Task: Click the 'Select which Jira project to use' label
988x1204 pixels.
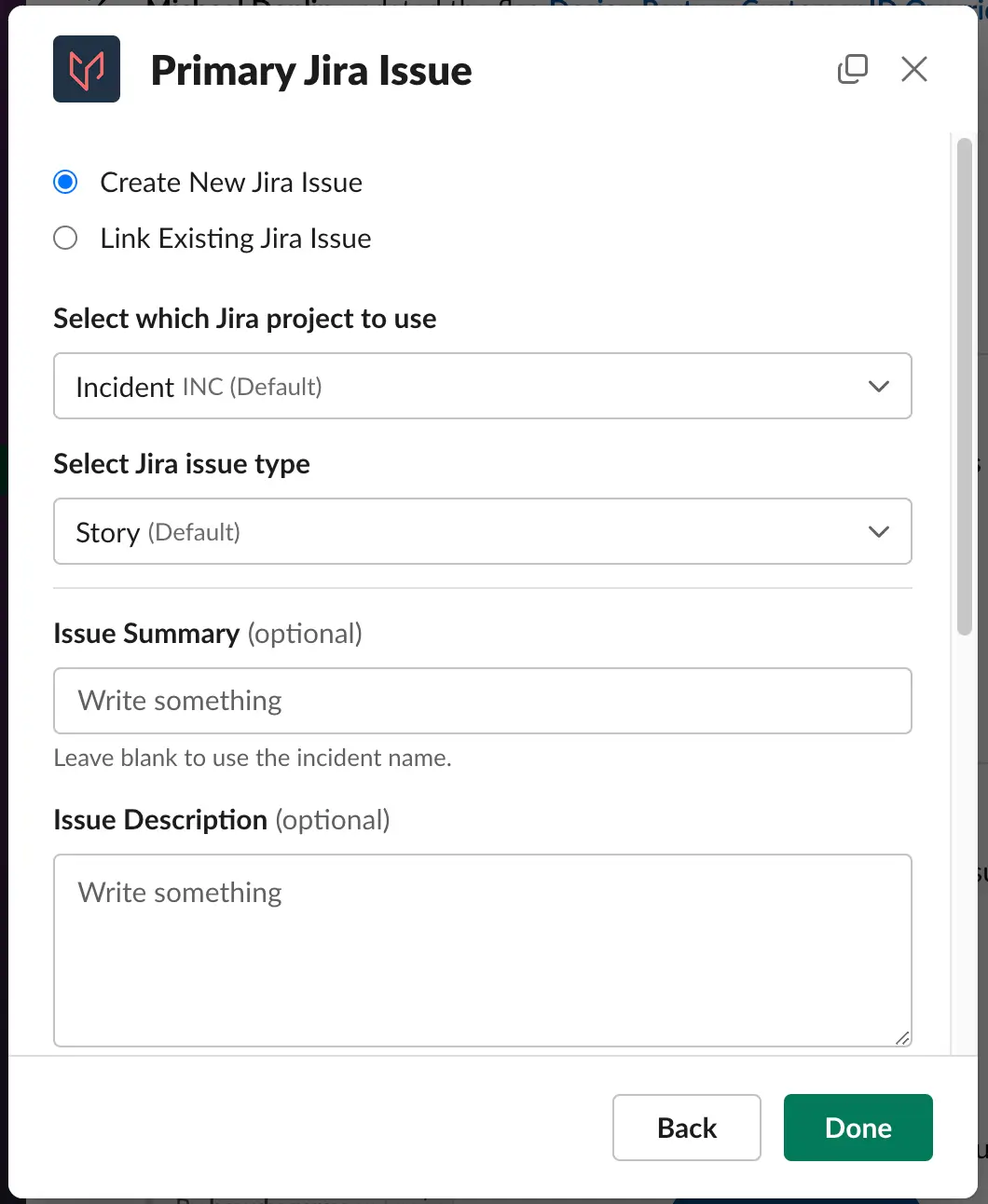Action: (x=245, y=319)
